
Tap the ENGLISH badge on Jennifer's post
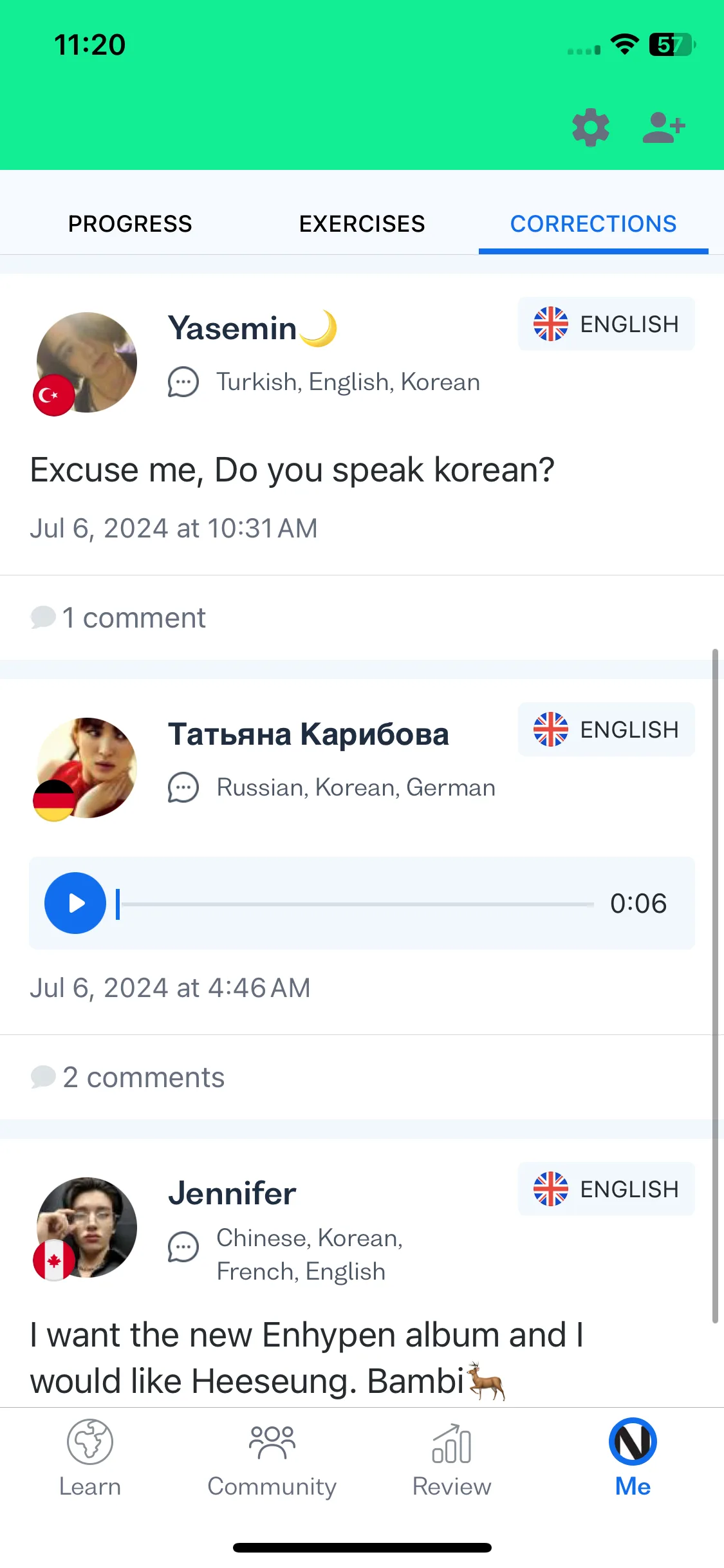click(x=606, y=1189)
